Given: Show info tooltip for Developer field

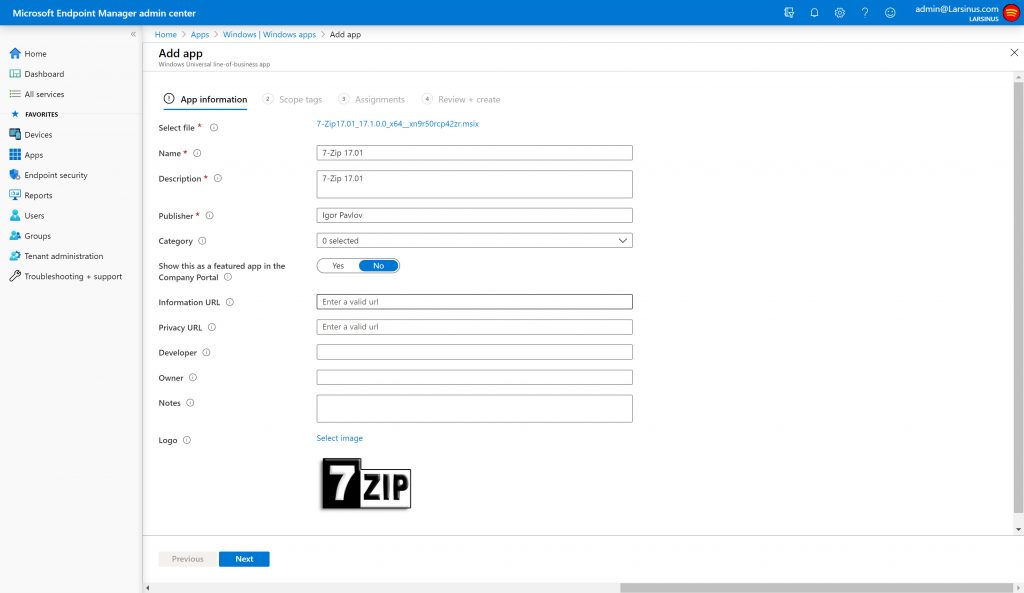Looking at the screenshot, I should (x=206, y=353).
